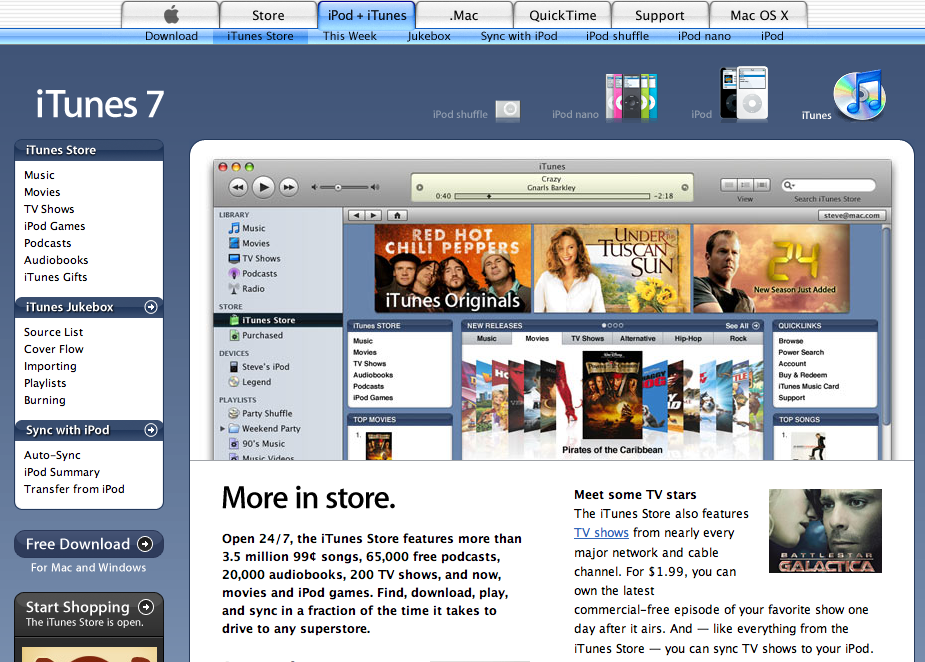The width and height of the screenshot is (925, 662).
Task: Click the Purchased icon in iTunes sidebar
Action: tap(234, 335)
